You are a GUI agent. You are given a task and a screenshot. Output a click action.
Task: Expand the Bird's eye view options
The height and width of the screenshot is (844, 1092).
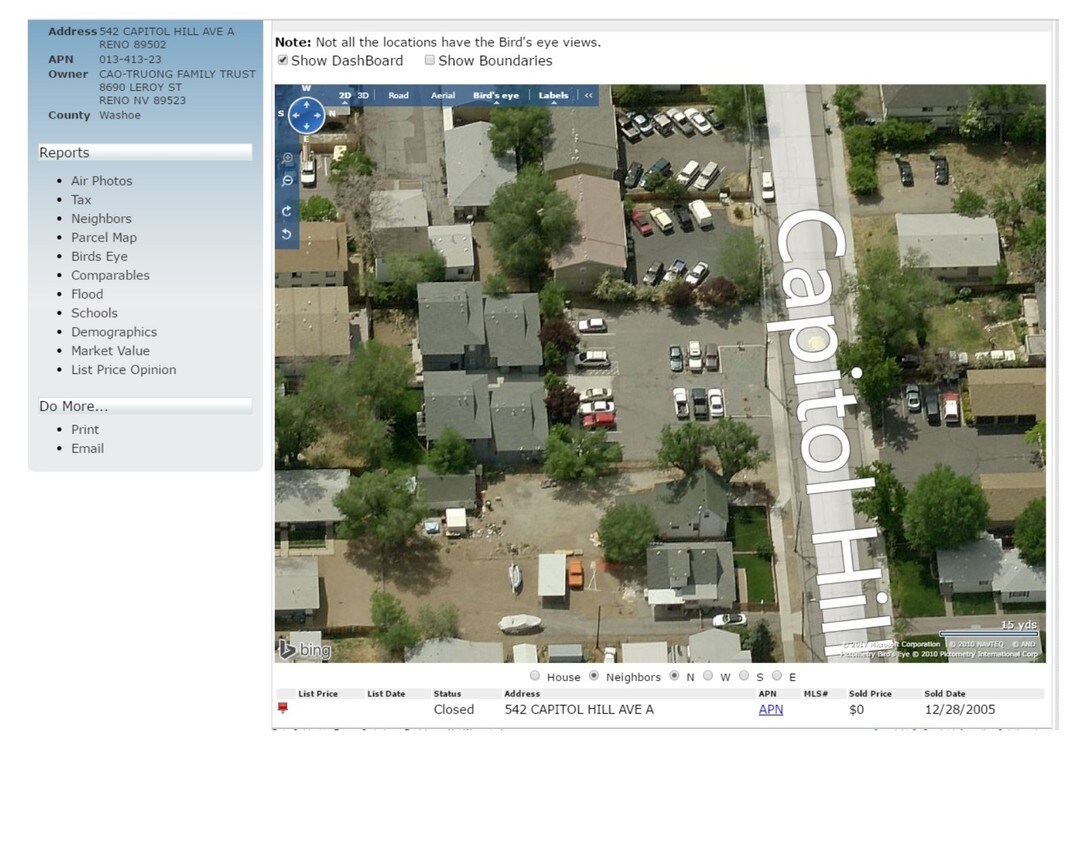point(496,96)
